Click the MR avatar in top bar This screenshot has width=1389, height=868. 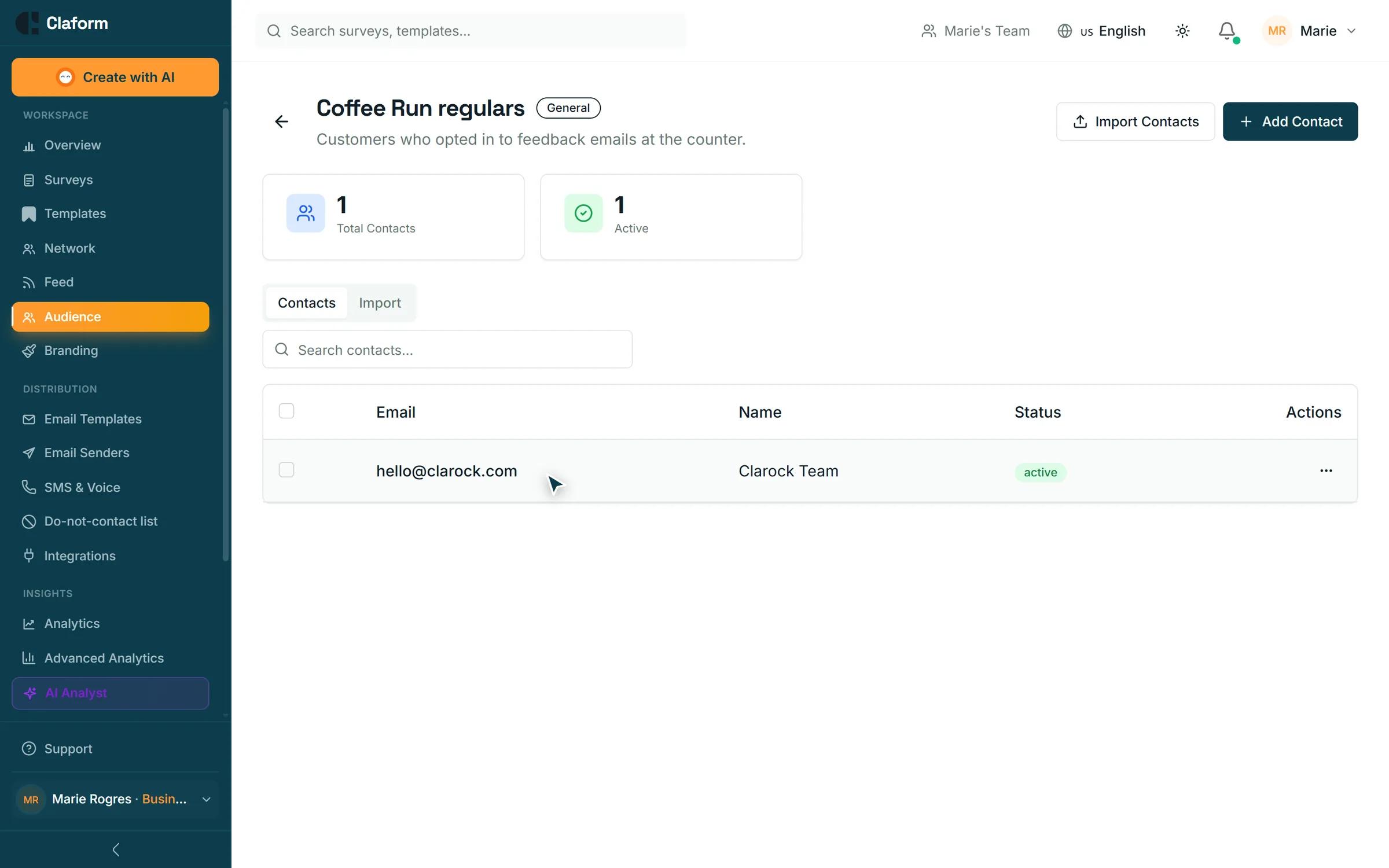click(1277, 31)
